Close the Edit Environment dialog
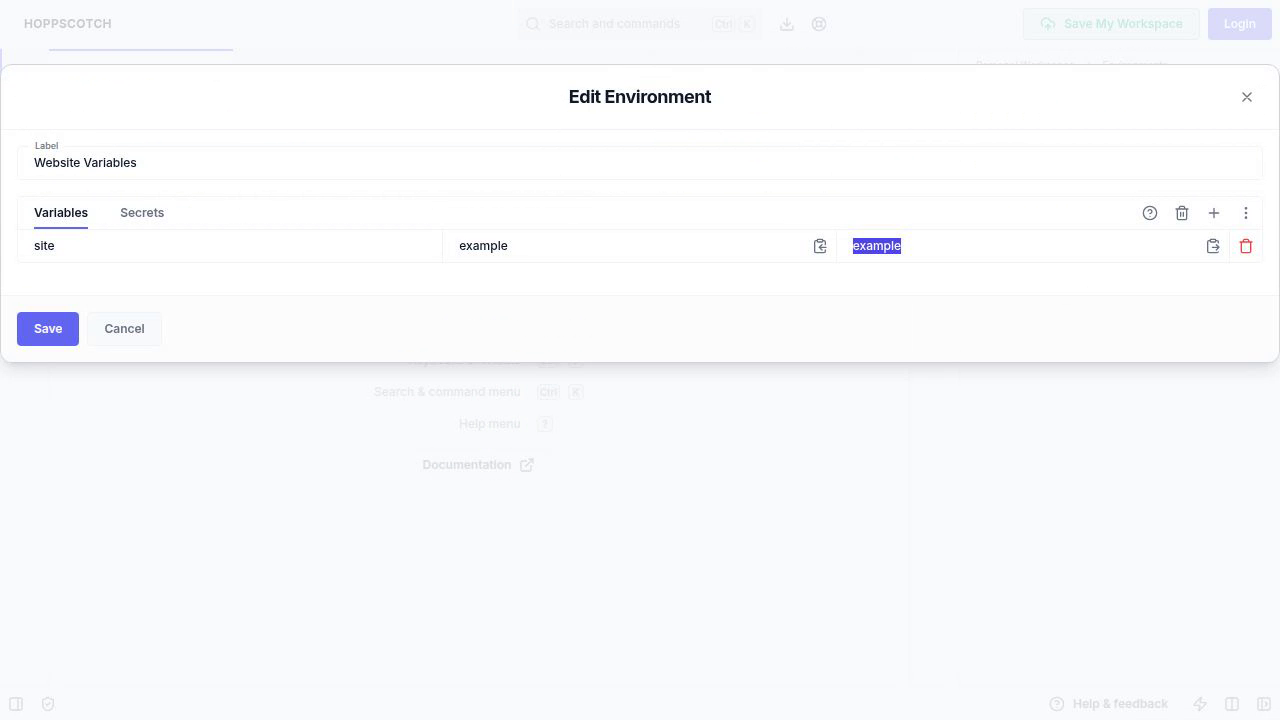 (1247, 97)
